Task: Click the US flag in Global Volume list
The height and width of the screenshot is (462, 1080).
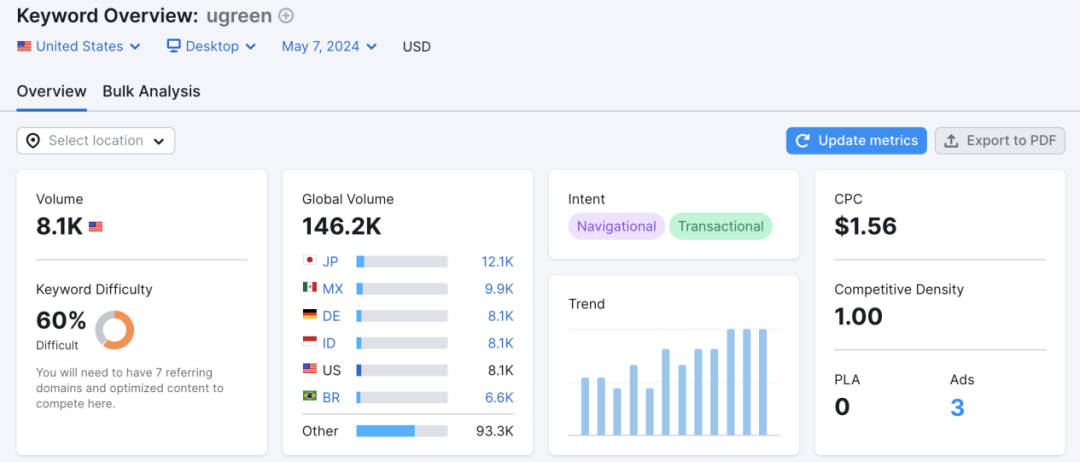Action: tap(309, 369)
